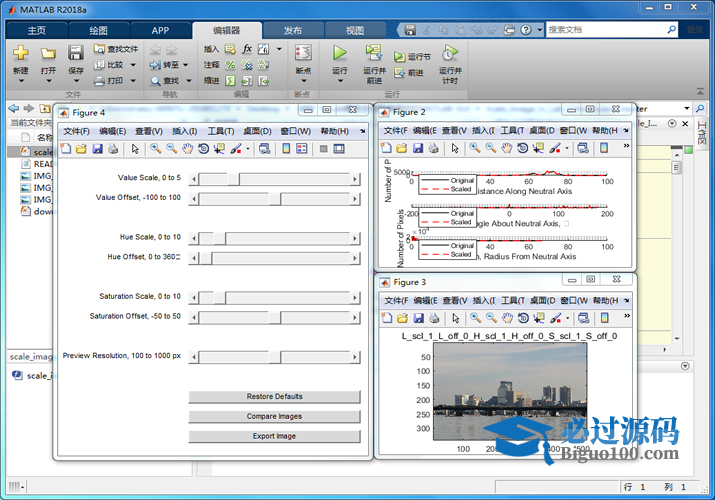This screenshot has width=715, height=500.
Task: Select the Pan hand tool in Figure 4
Action: (x=187, y=149)
